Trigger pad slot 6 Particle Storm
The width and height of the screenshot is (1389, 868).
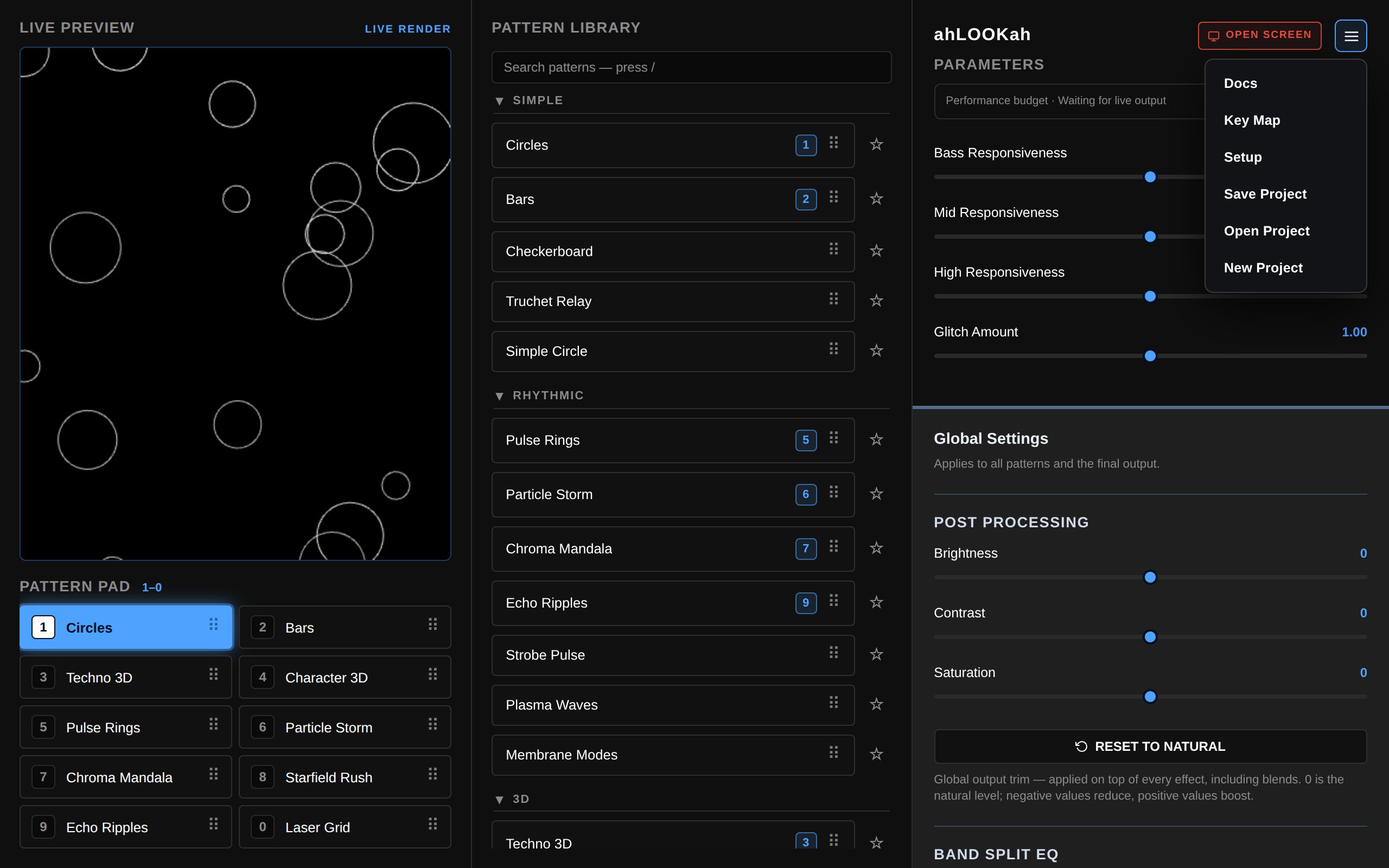point(345,727)
